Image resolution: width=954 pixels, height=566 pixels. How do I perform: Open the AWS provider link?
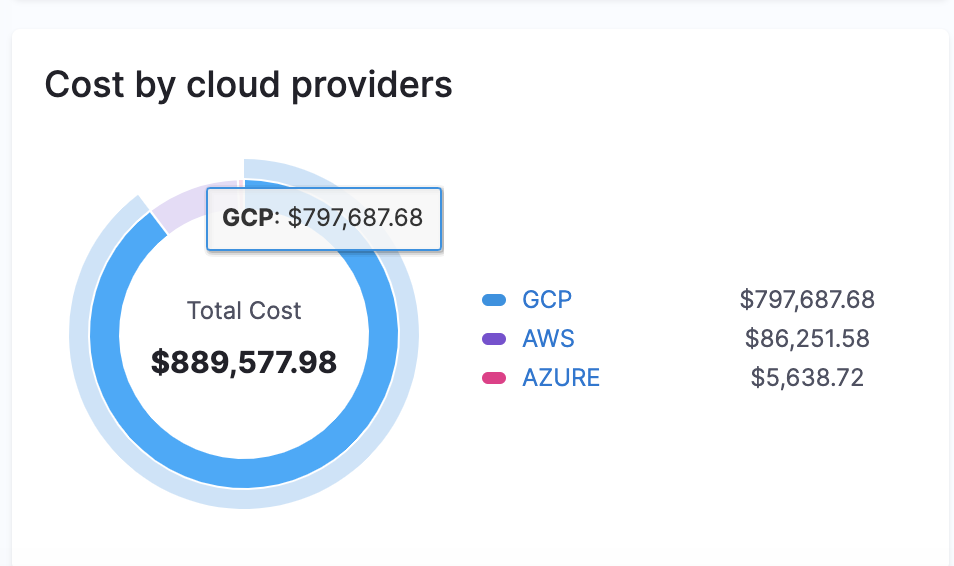click(x=548, y=339)
